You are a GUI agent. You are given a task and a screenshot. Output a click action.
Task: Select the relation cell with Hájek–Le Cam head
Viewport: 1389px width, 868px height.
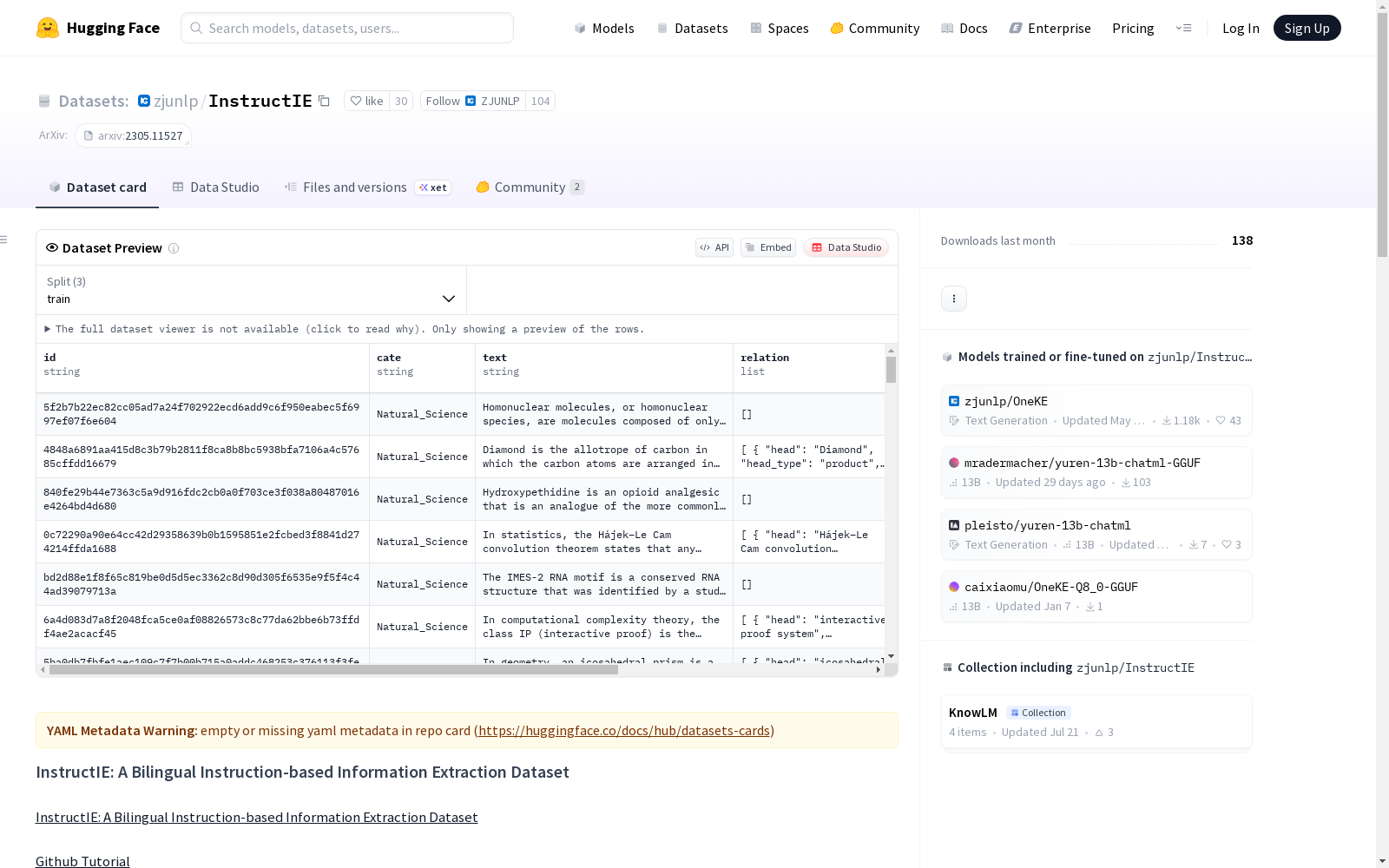(809, 542)
